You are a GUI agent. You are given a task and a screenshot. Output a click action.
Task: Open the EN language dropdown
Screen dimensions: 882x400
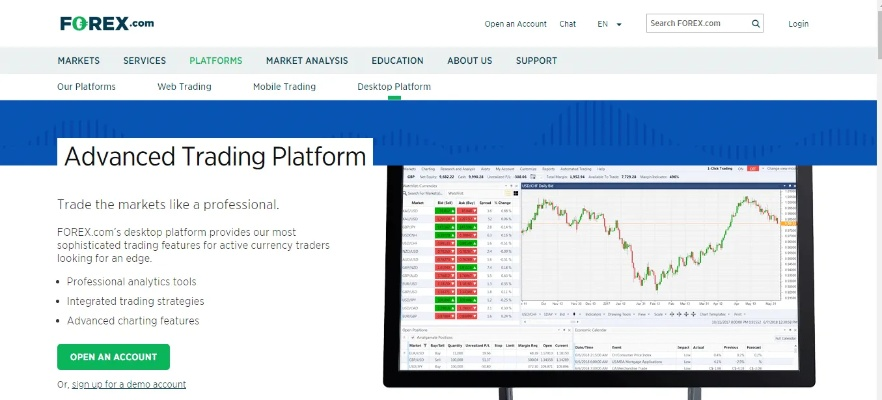(610, 24)
